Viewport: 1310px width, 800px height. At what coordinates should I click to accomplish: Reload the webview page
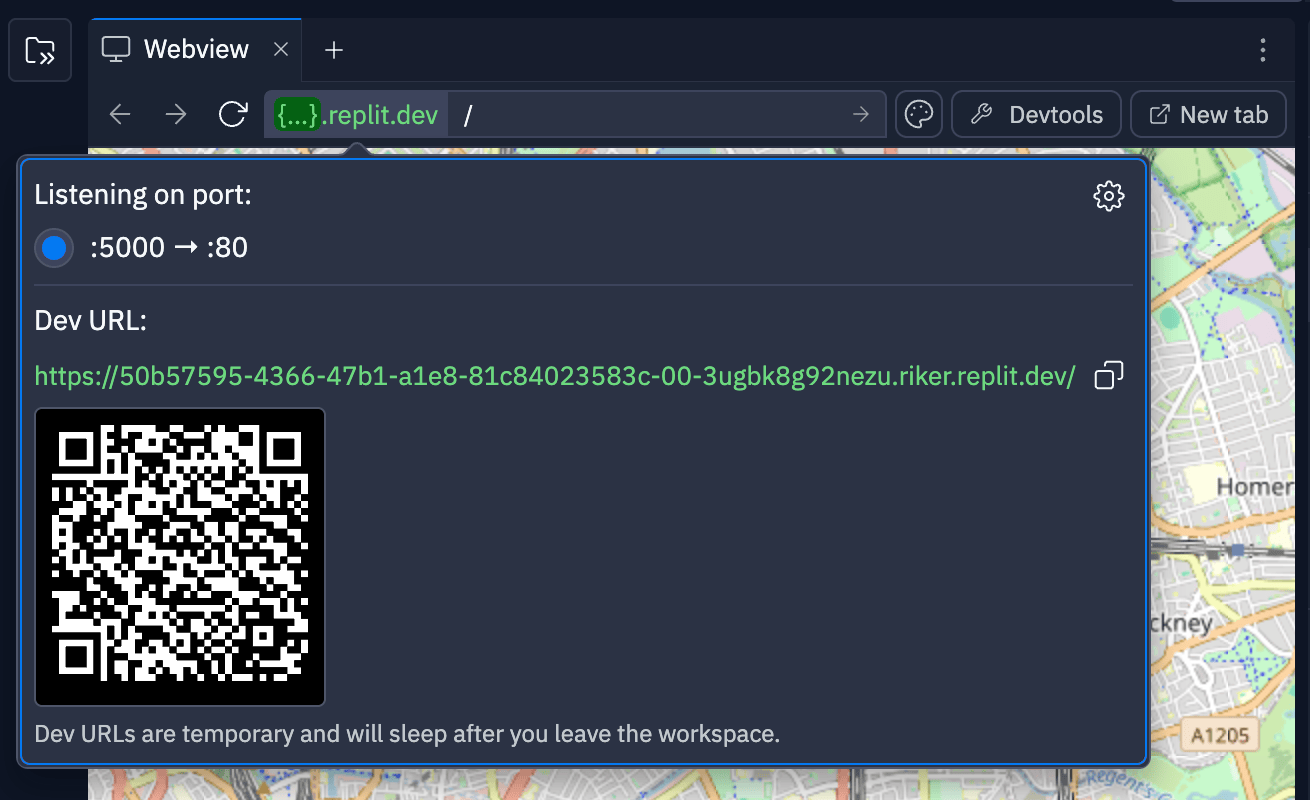(233, 115)
